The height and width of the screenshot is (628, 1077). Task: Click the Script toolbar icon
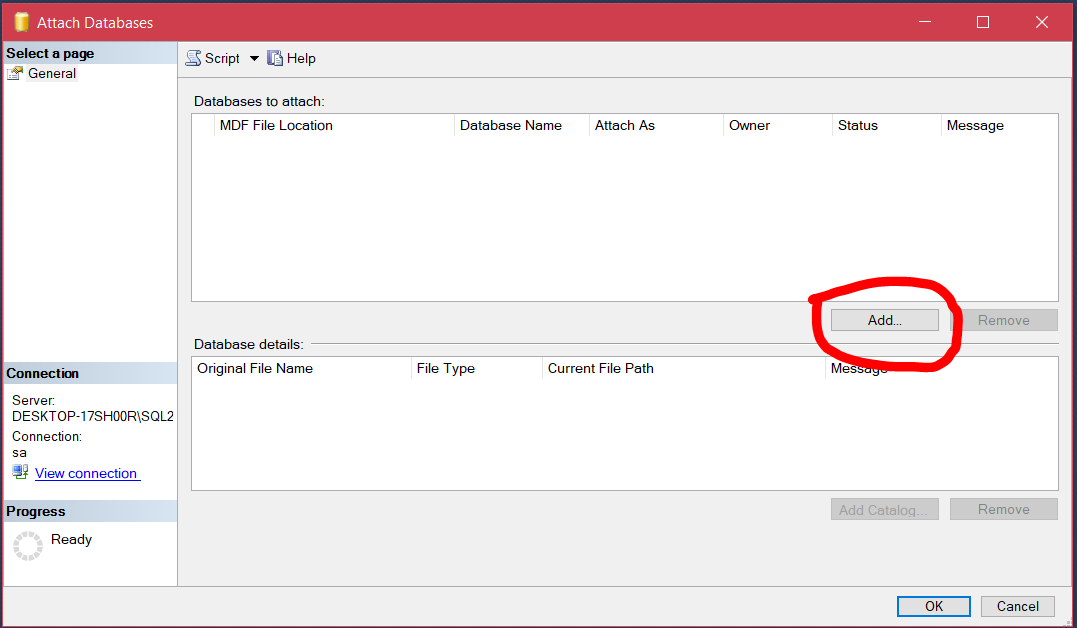(194, 58)
